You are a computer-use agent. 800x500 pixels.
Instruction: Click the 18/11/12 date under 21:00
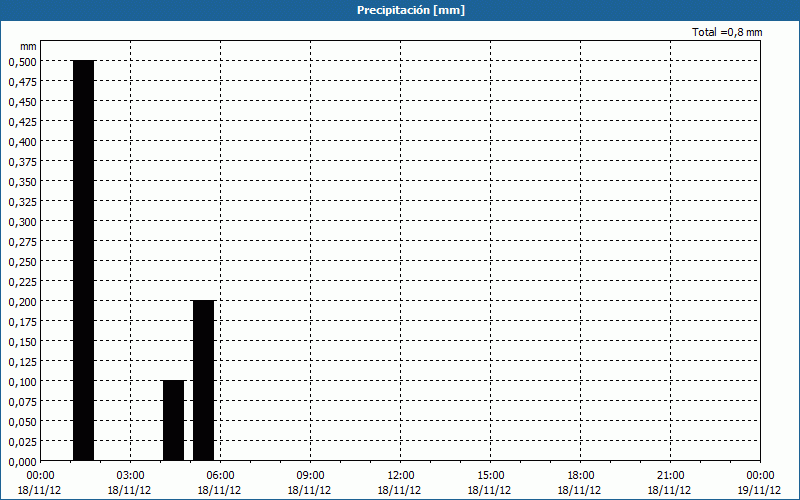point(669,491)
